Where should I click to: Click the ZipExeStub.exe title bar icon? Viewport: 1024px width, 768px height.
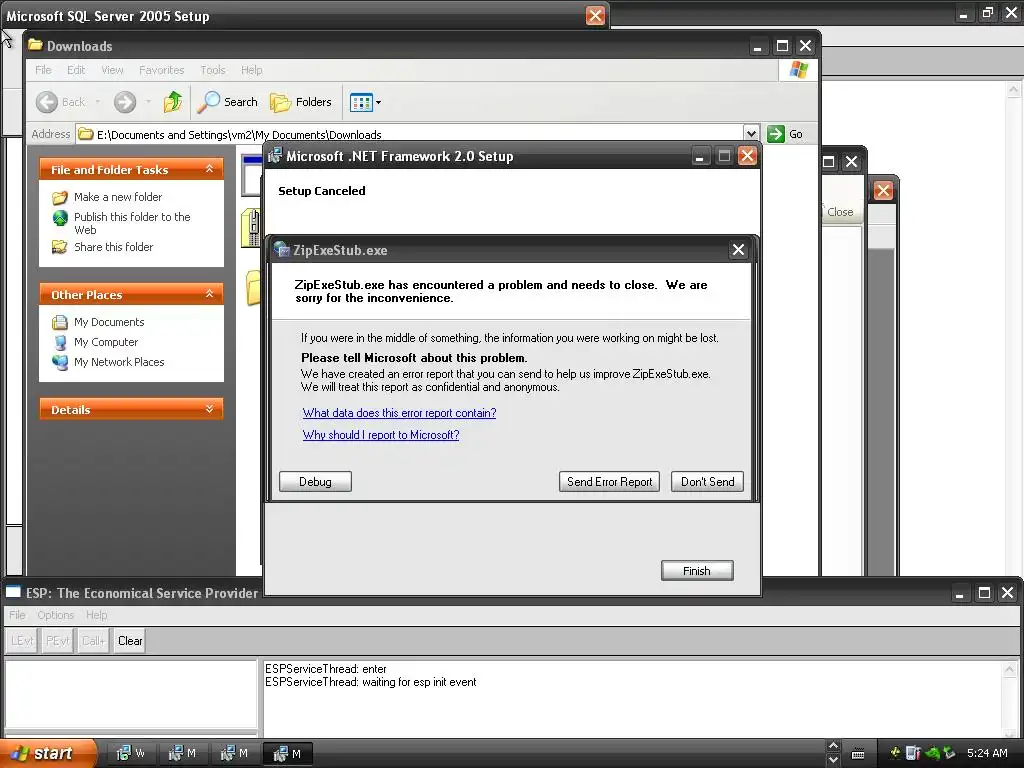click(282, 249)
